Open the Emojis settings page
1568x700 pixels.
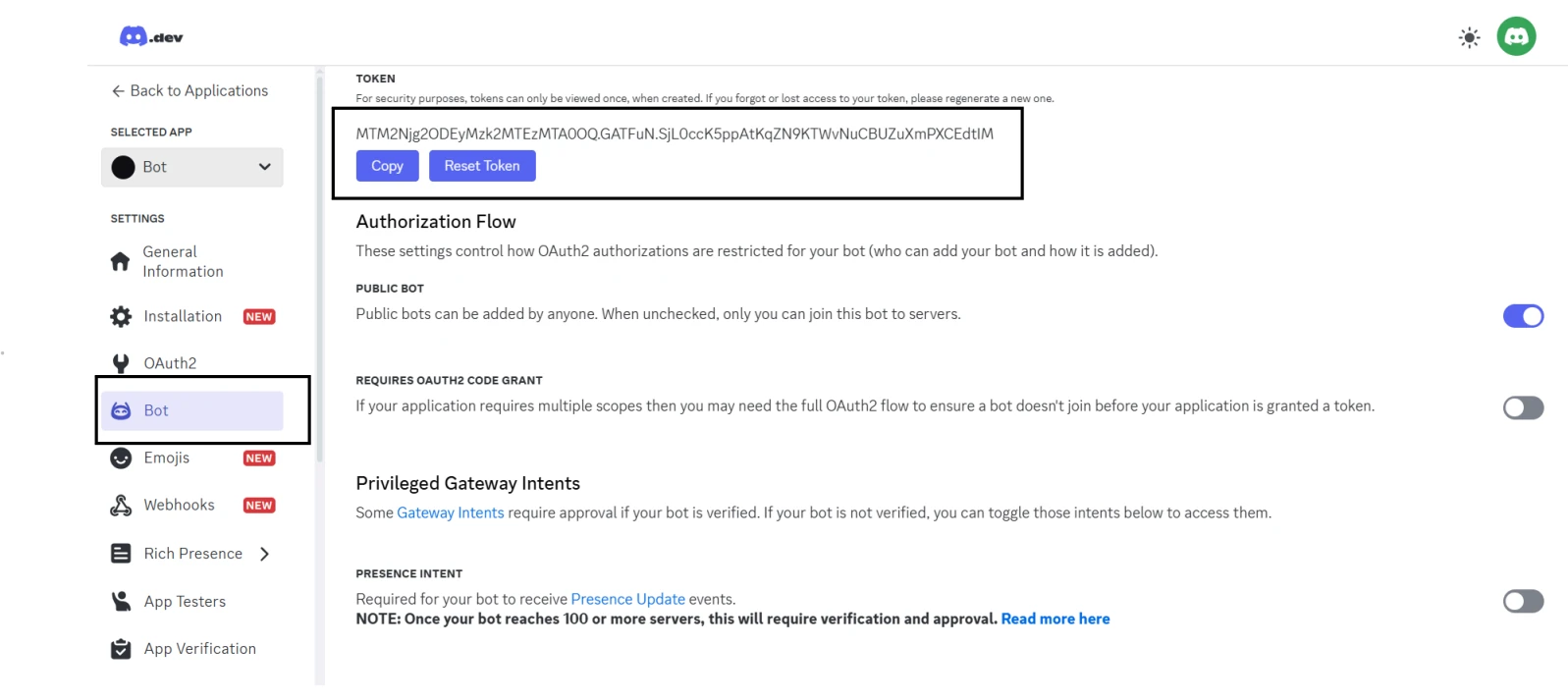(166, 458)
